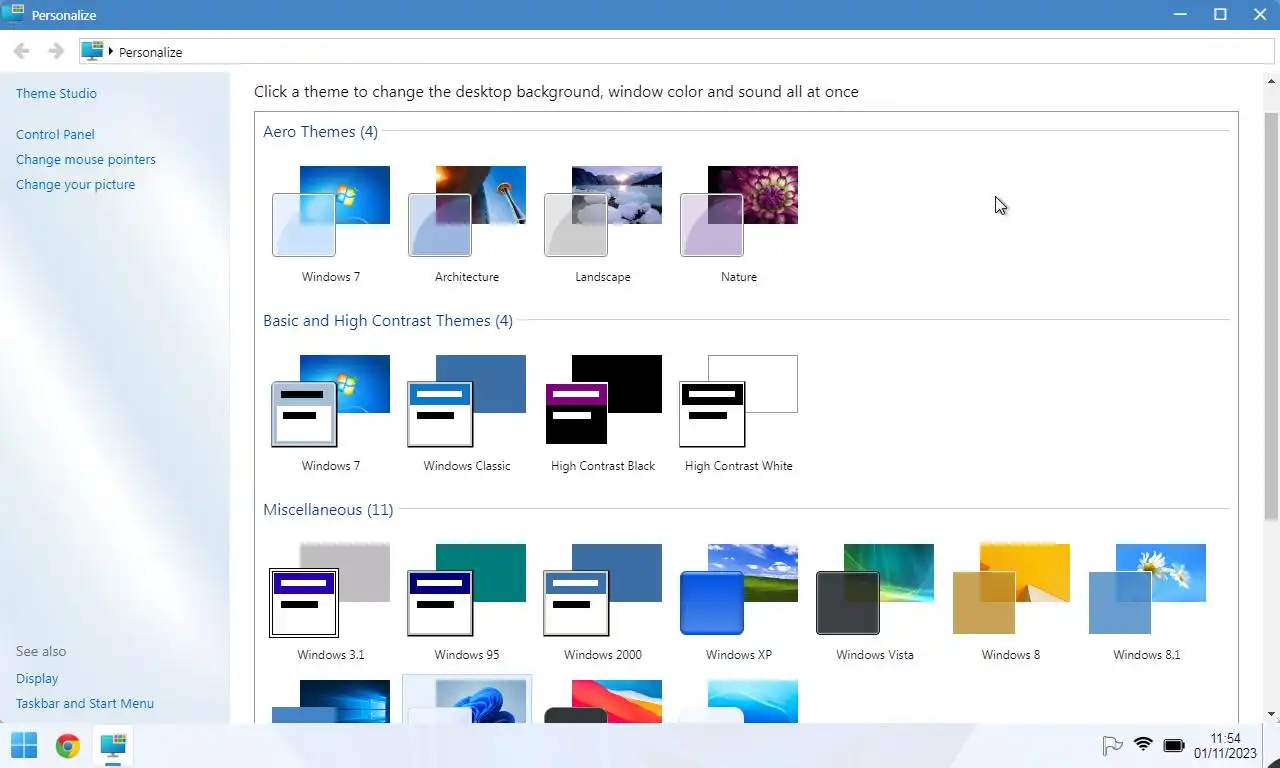Choose the Windows Classic theme
This screenshot has height=768, width=1280.
point(467,413)
